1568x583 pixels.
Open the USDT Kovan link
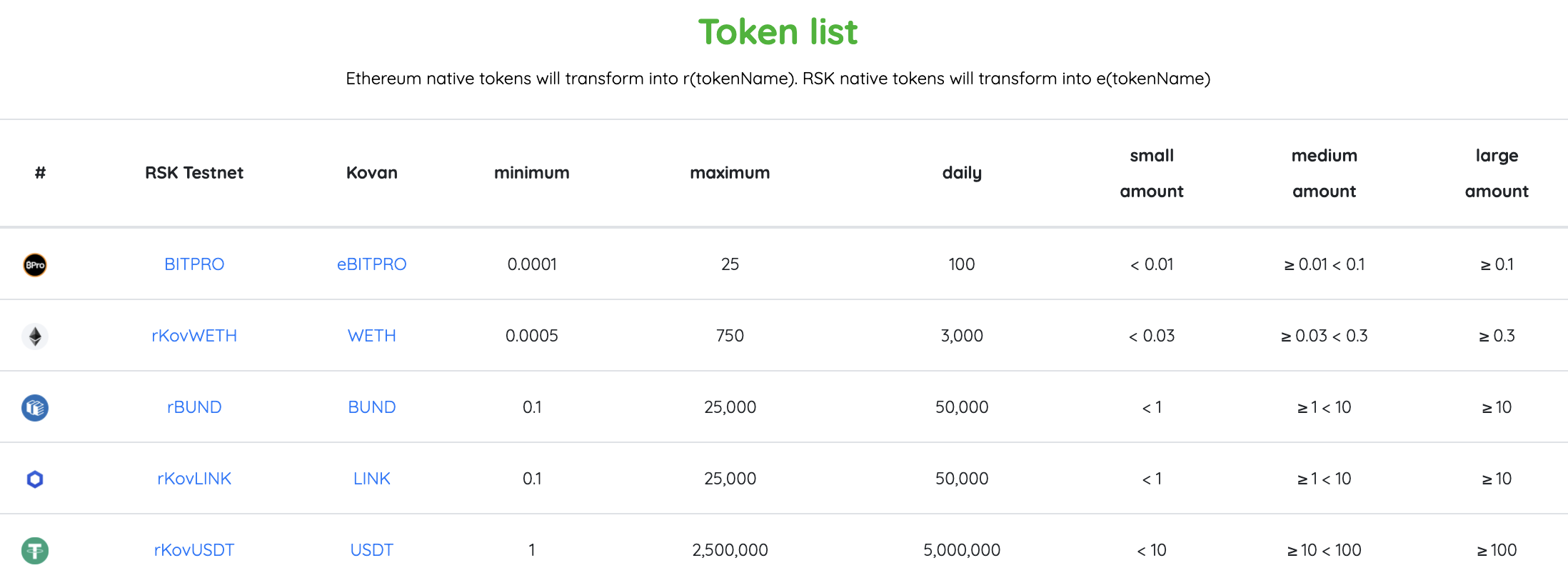pos(371,550)
